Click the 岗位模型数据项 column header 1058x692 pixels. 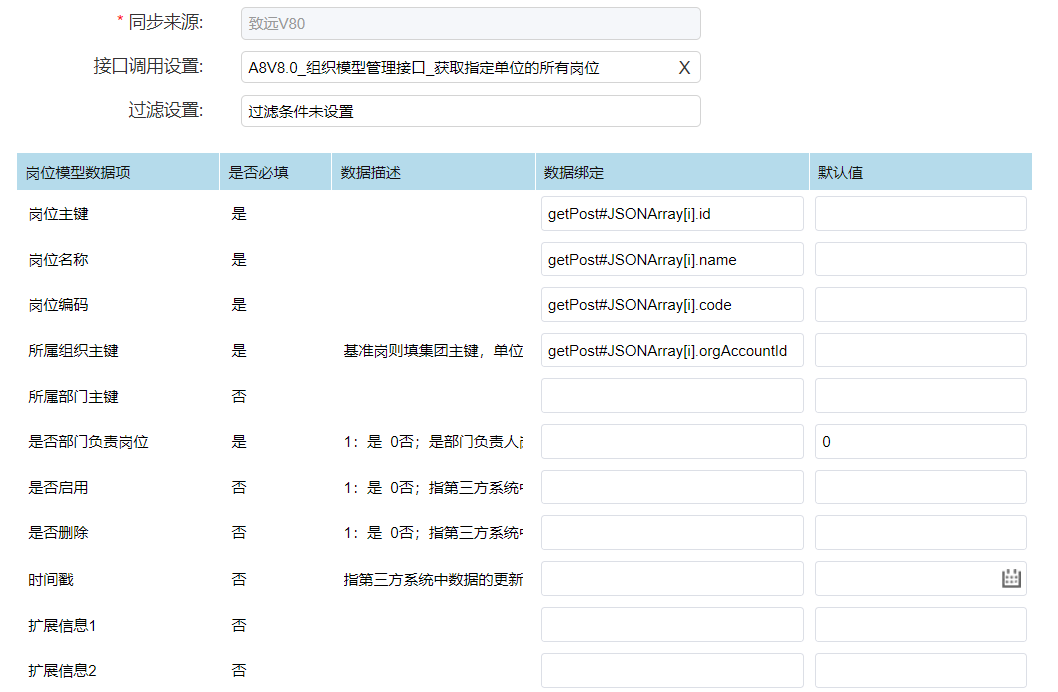tap(118, 172)
